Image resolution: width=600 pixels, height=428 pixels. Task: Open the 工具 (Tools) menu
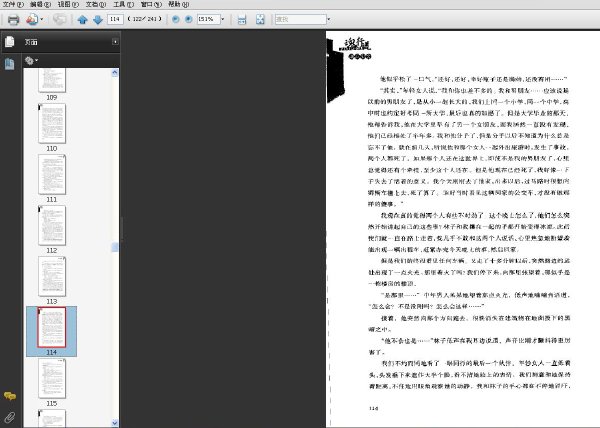click(123, 4)
